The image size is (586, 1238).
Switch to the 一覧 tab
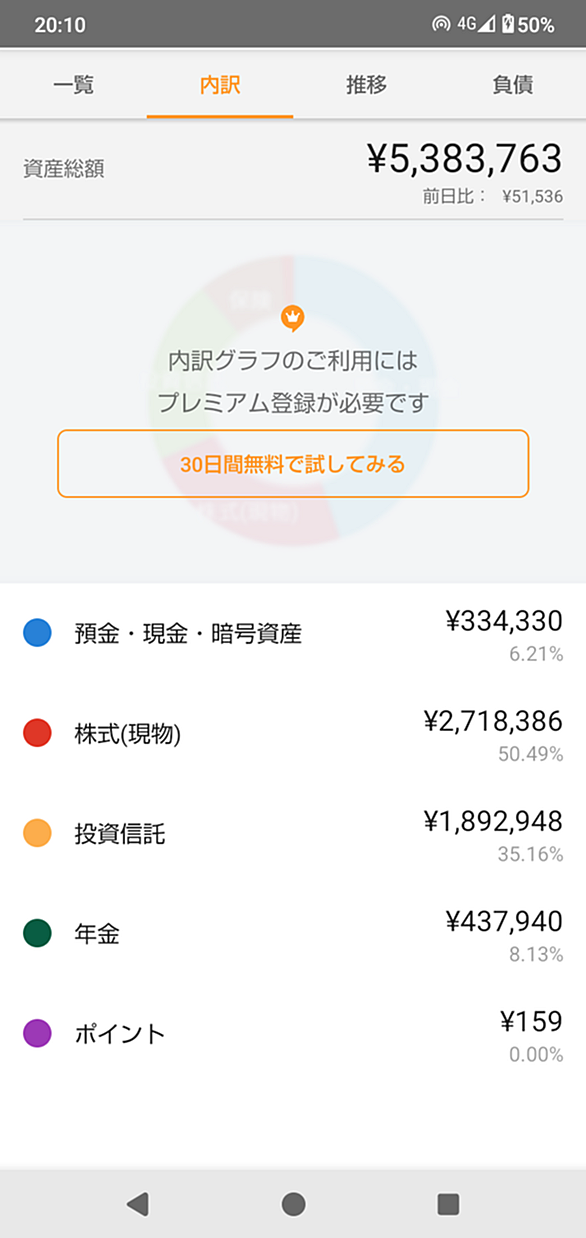(73, 84)
